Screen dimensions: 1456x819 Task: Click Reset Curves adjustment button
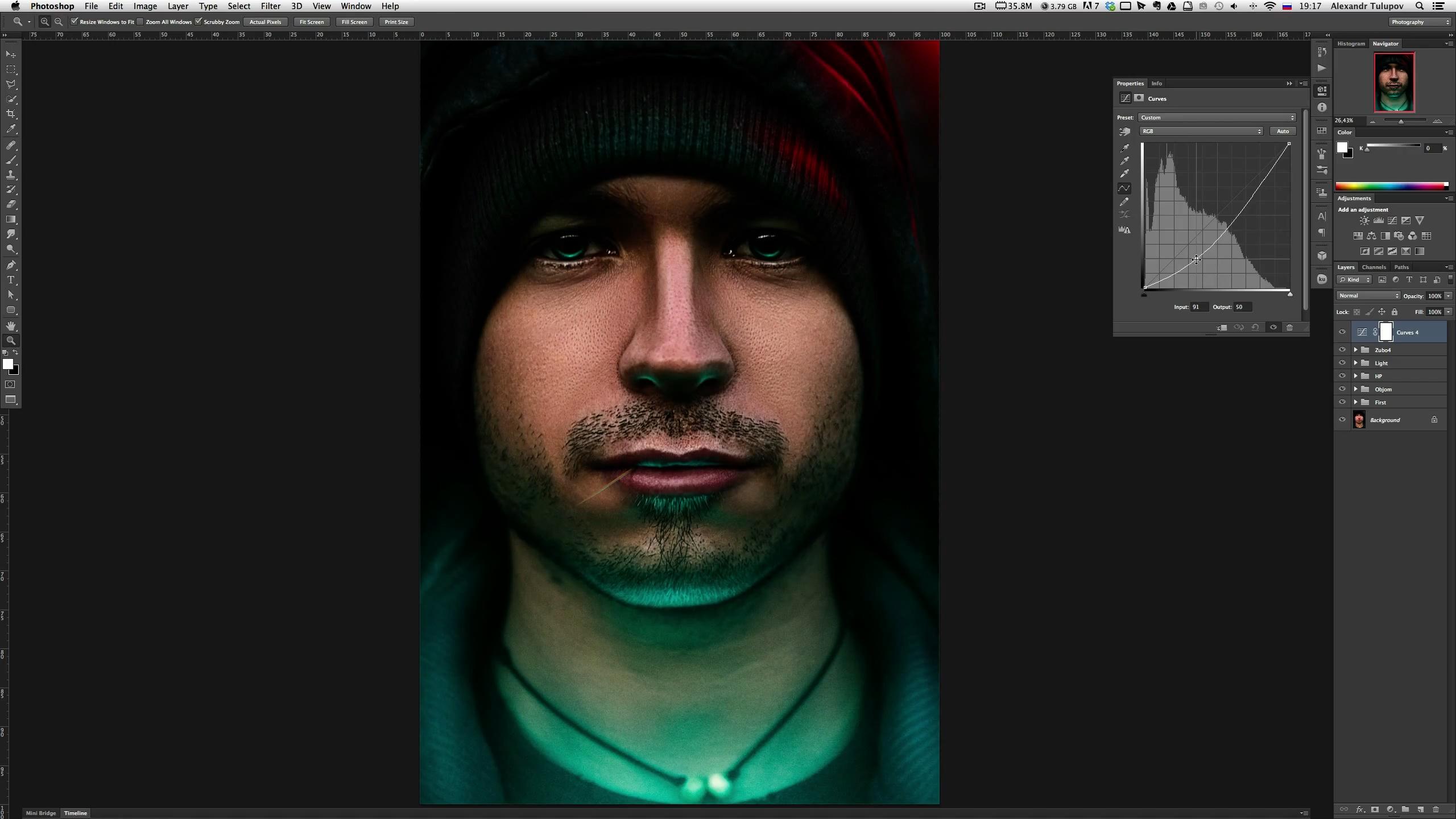1258,327
